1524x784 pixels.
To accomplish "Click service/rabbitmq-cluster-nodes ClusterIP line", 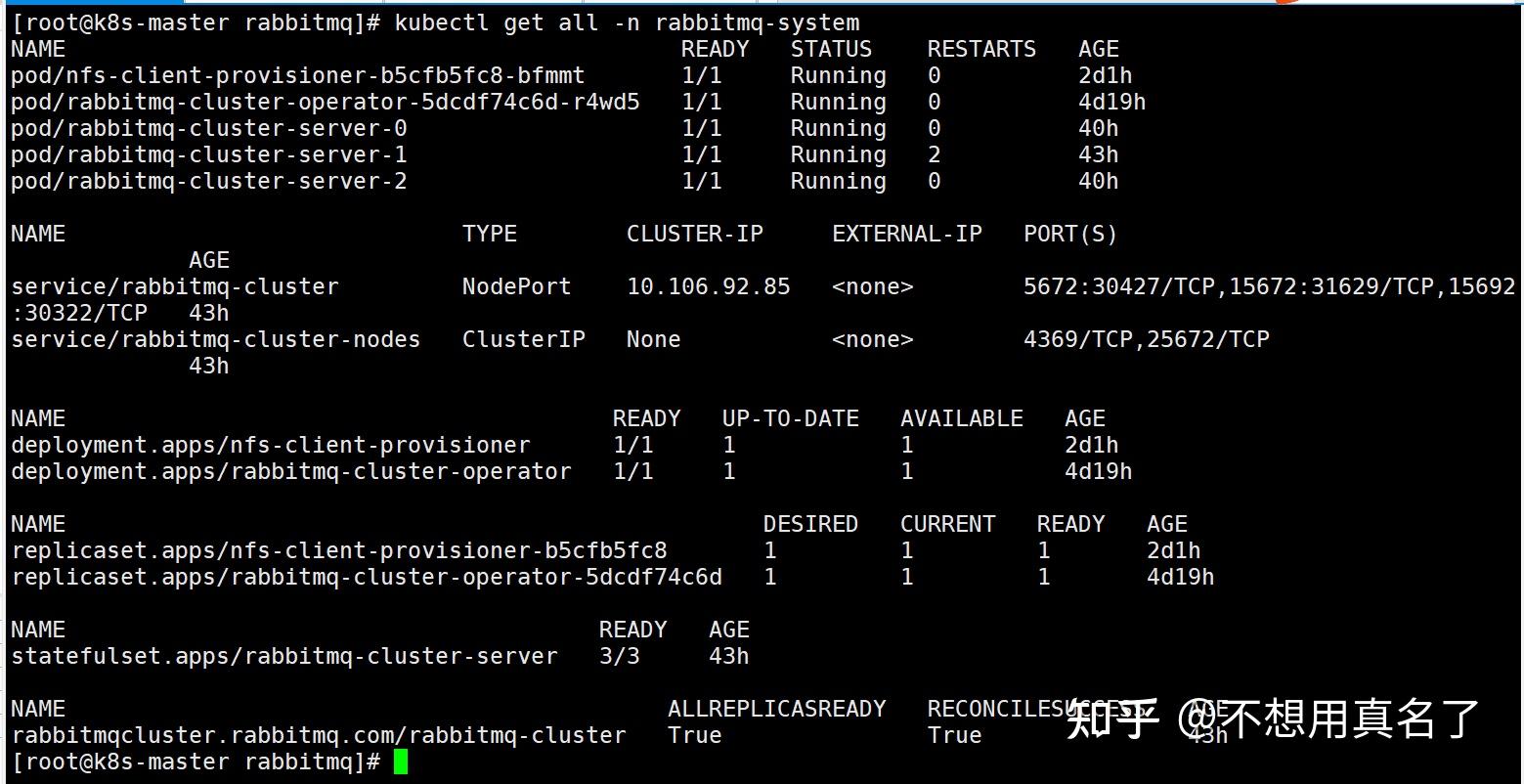I will (x=215, y=339).
